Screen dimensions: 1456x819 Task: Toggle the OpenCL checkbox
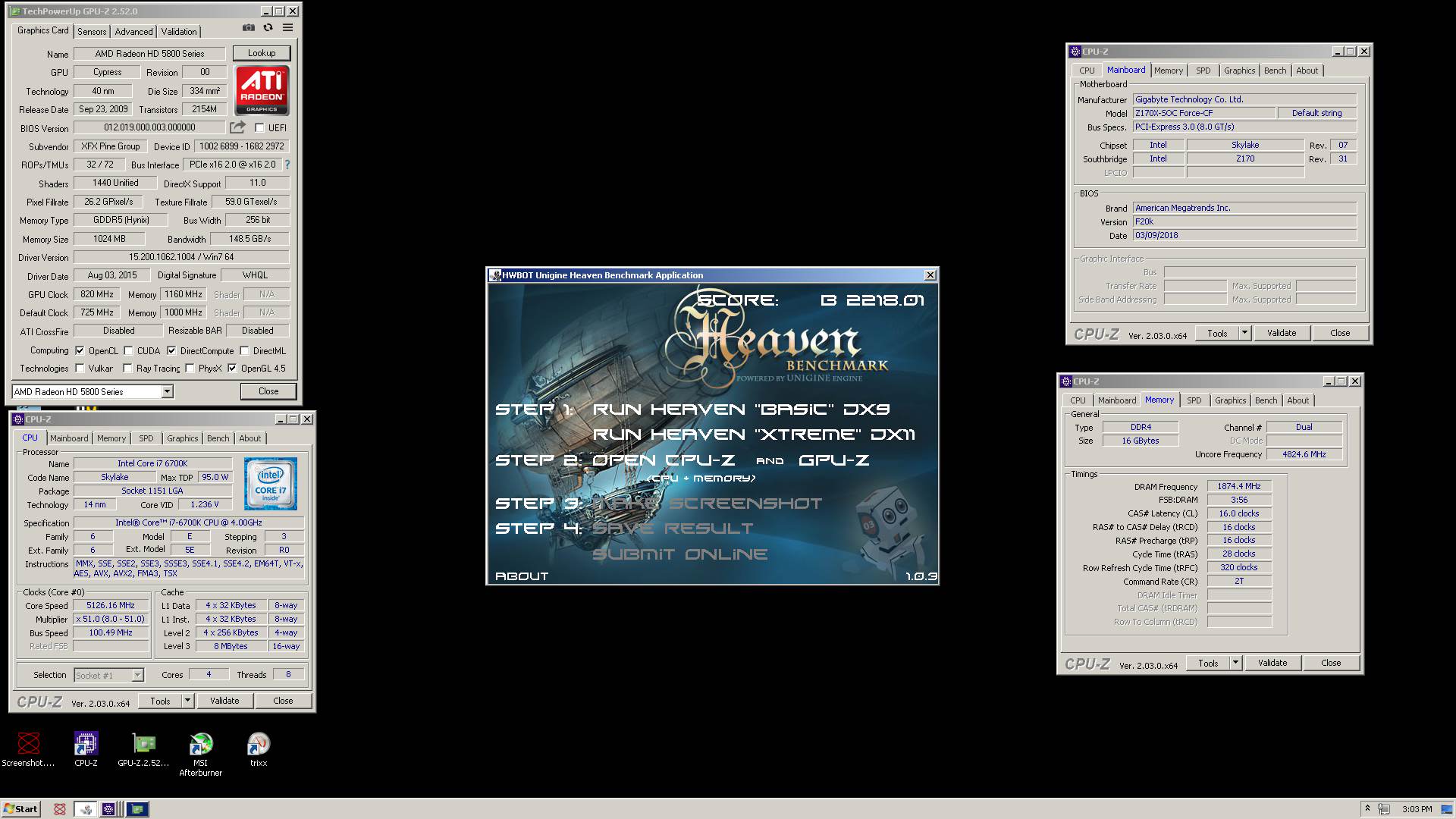pyautogui.click(x=80, y=350)
